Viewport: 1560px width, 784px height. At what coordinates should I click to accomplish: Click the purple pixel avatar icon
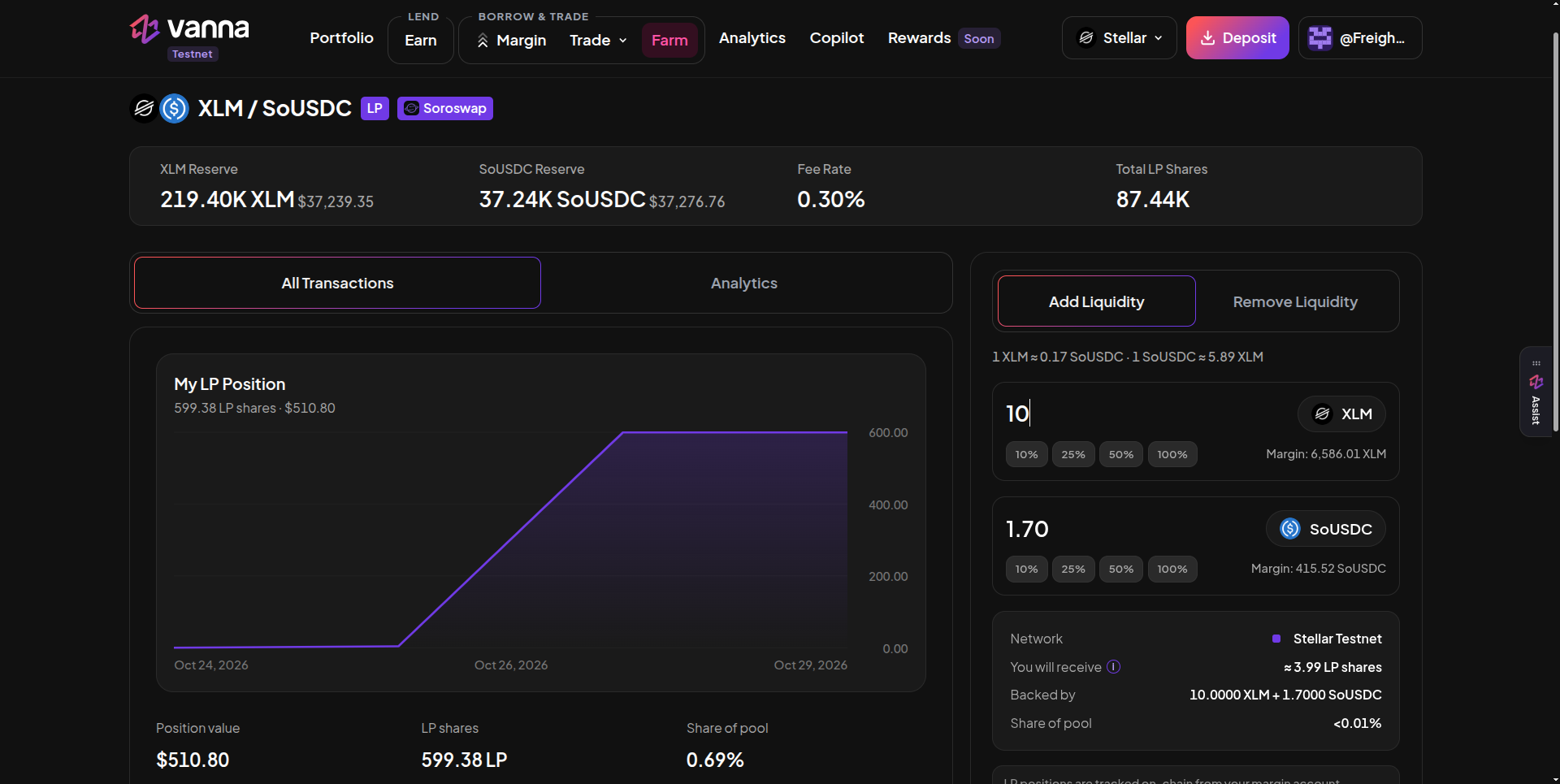click(x=1320, y=38)
